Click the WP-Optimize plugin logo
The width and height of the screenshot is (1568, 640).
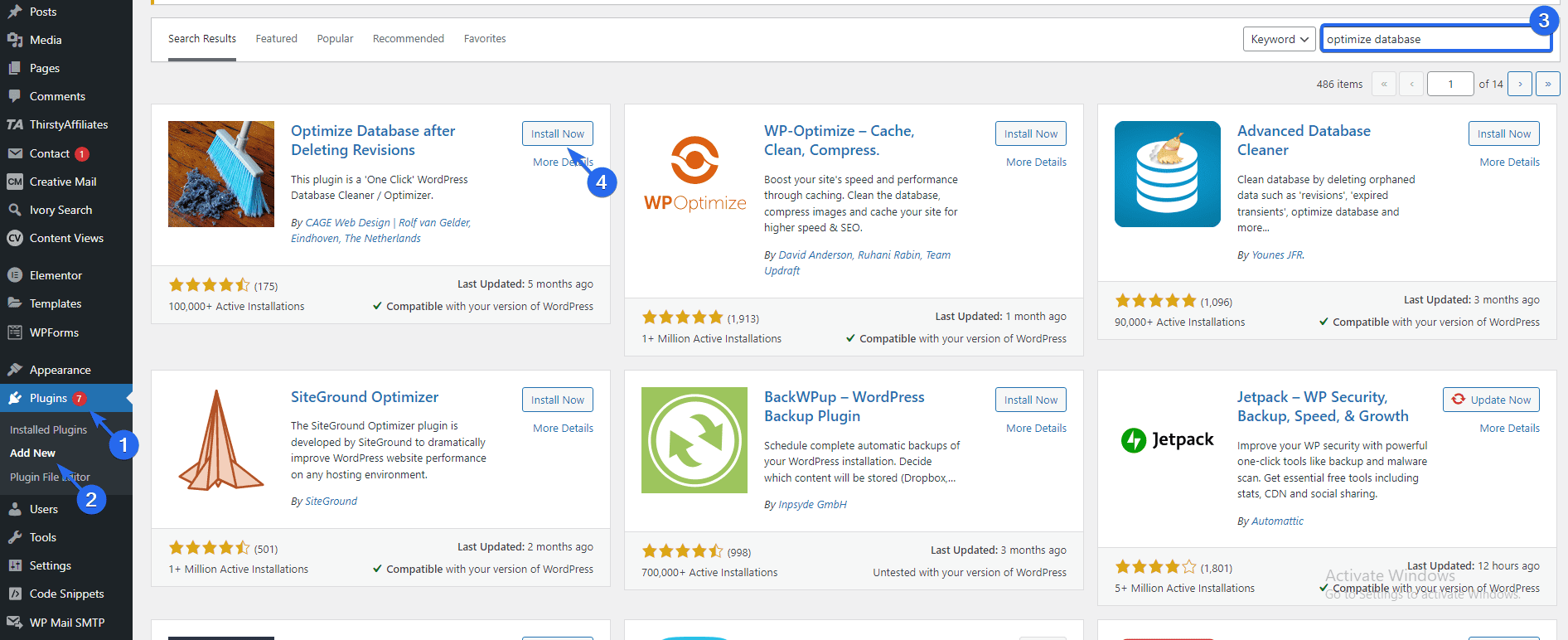[694, 174]
